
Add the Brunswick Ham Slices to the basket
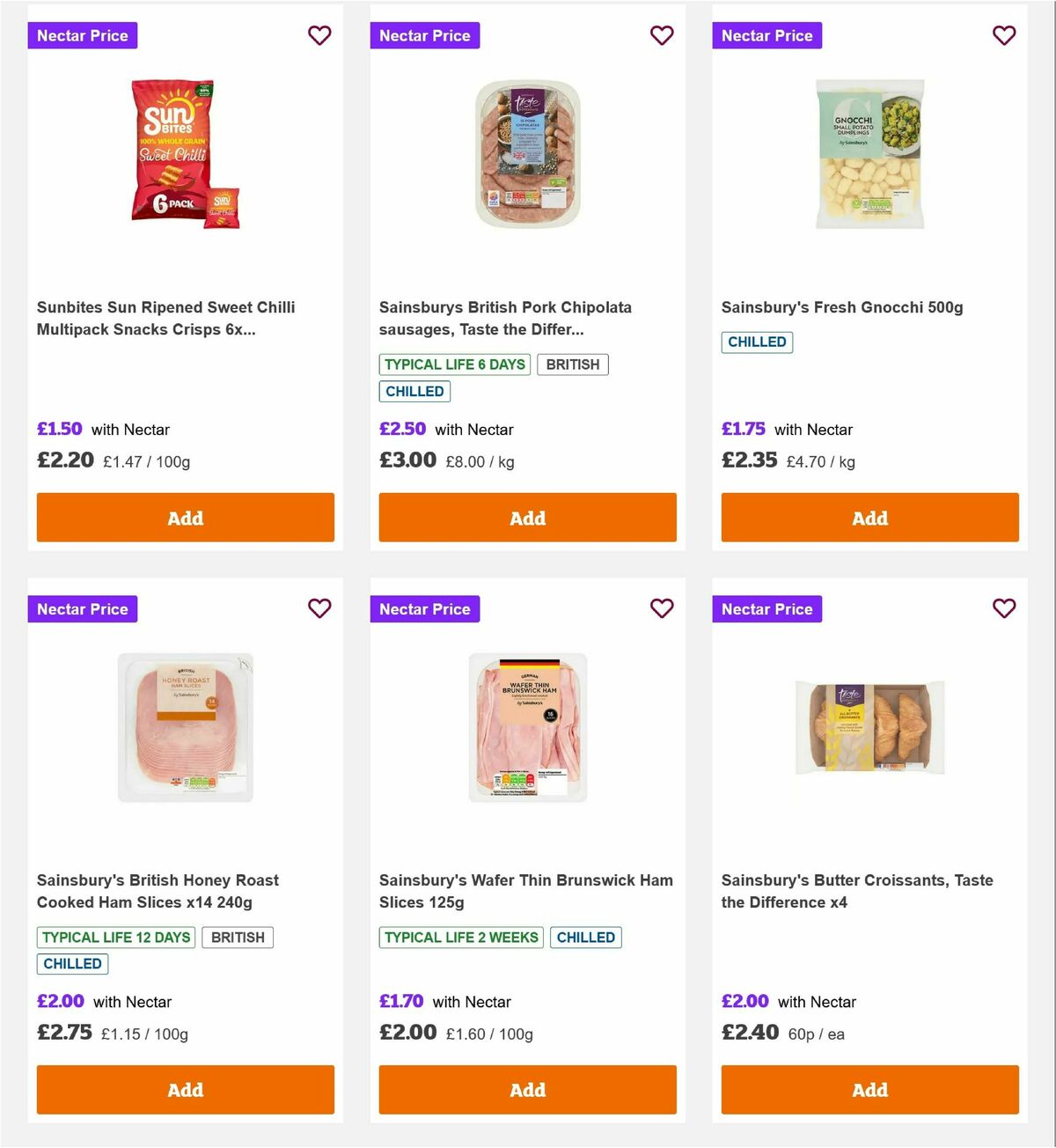(x=527, y=1090)
